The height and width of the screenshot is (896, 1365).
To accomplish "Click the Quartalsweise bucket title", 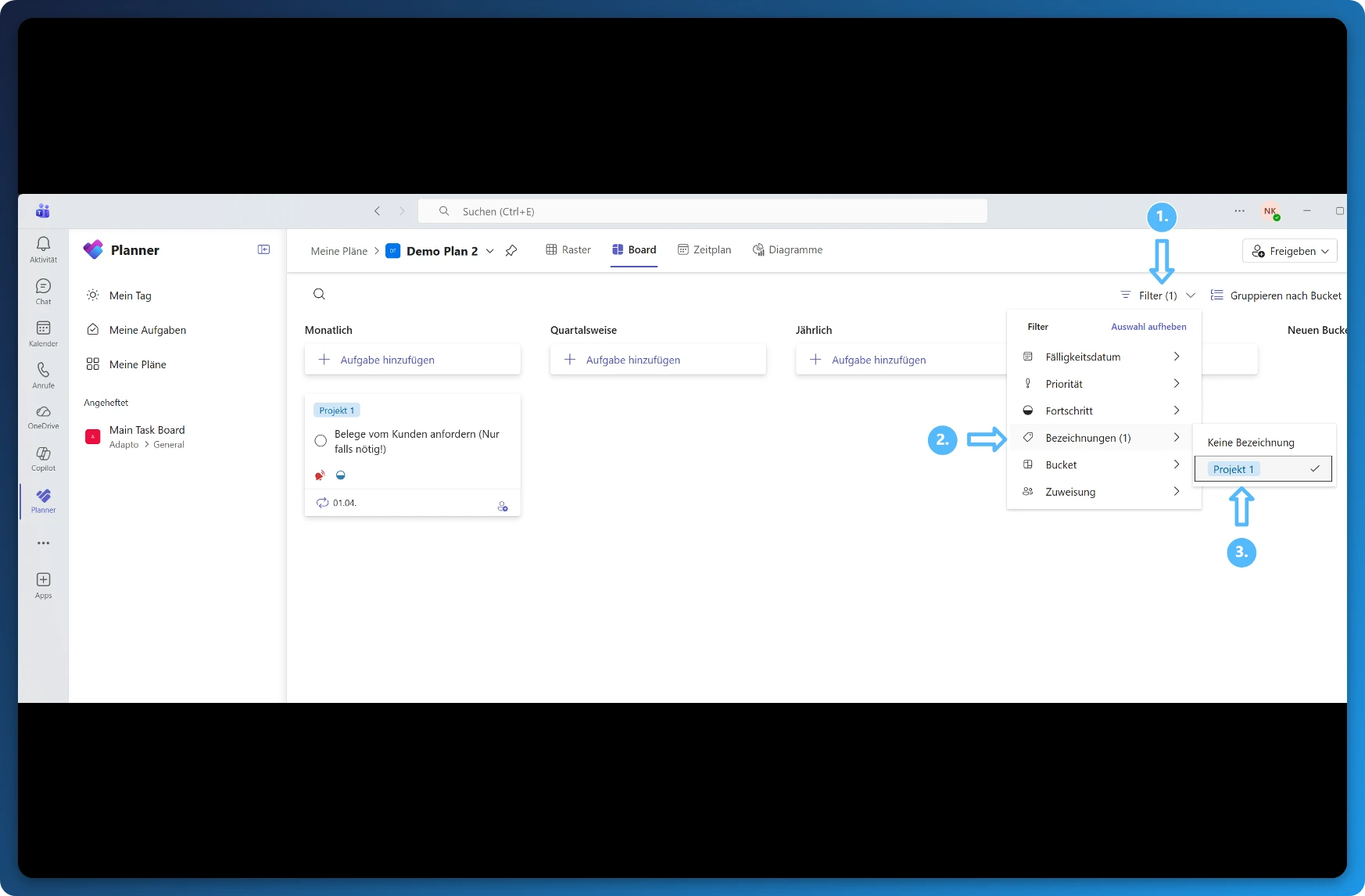I will coord(583,330).
